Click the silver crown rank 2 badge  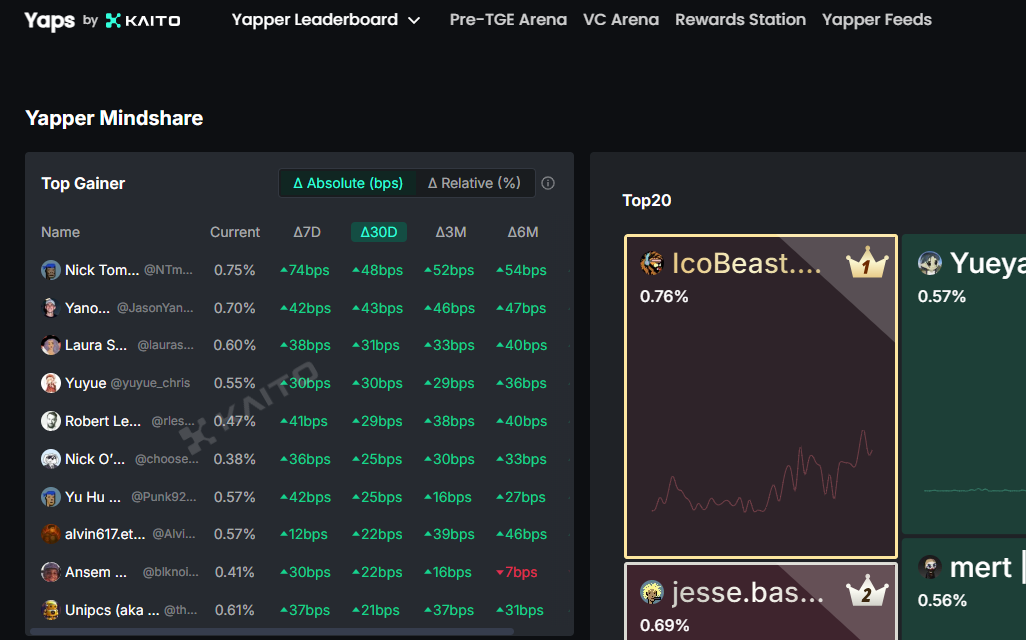[x=866, y=592]
